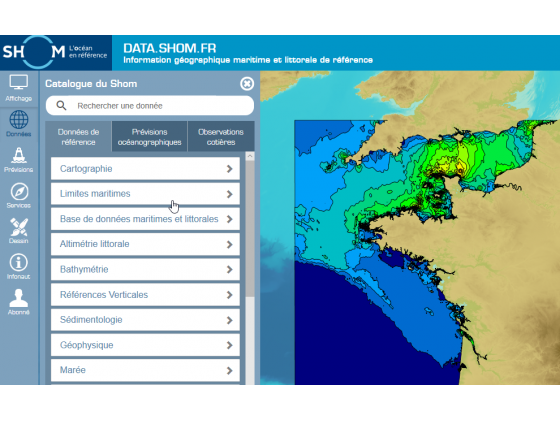Screen dimensions: 560x421
Task: Switch to the Observations côtières tab
Action: [221, 137]
